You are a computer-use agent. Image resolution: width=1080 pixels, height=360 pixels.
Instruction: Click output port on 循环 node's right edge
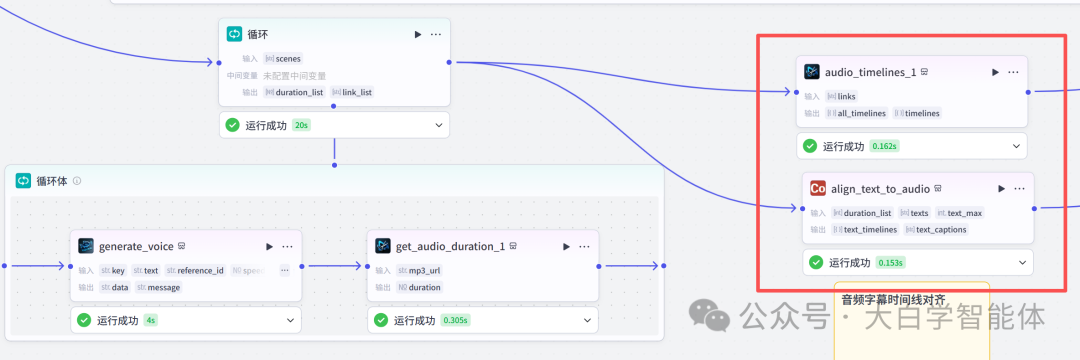click(x=449, y=63)
